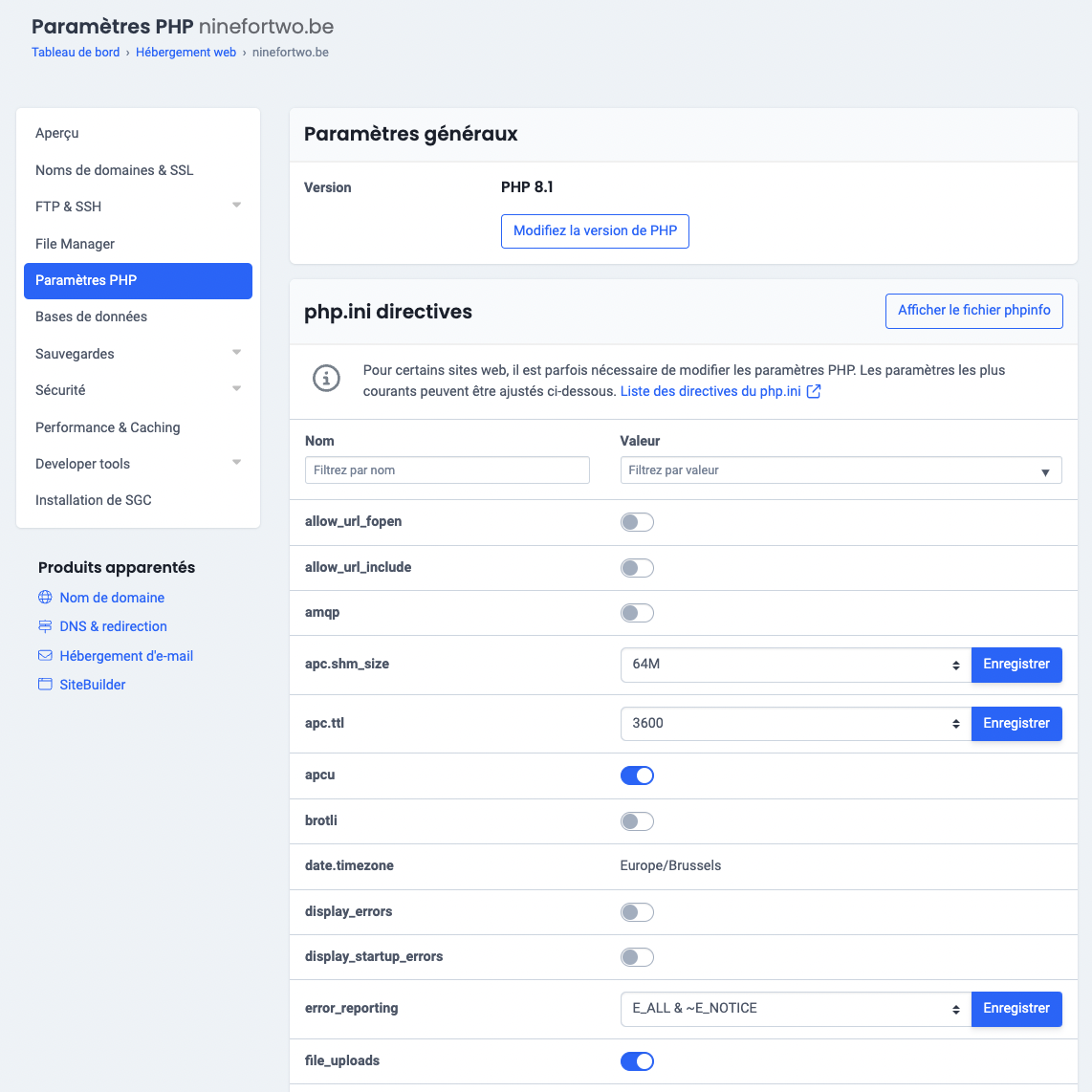Click the envelope icon for Hébergement d'e-mail
Viewport: 1092px width, 1092px height.
point(45,656)
